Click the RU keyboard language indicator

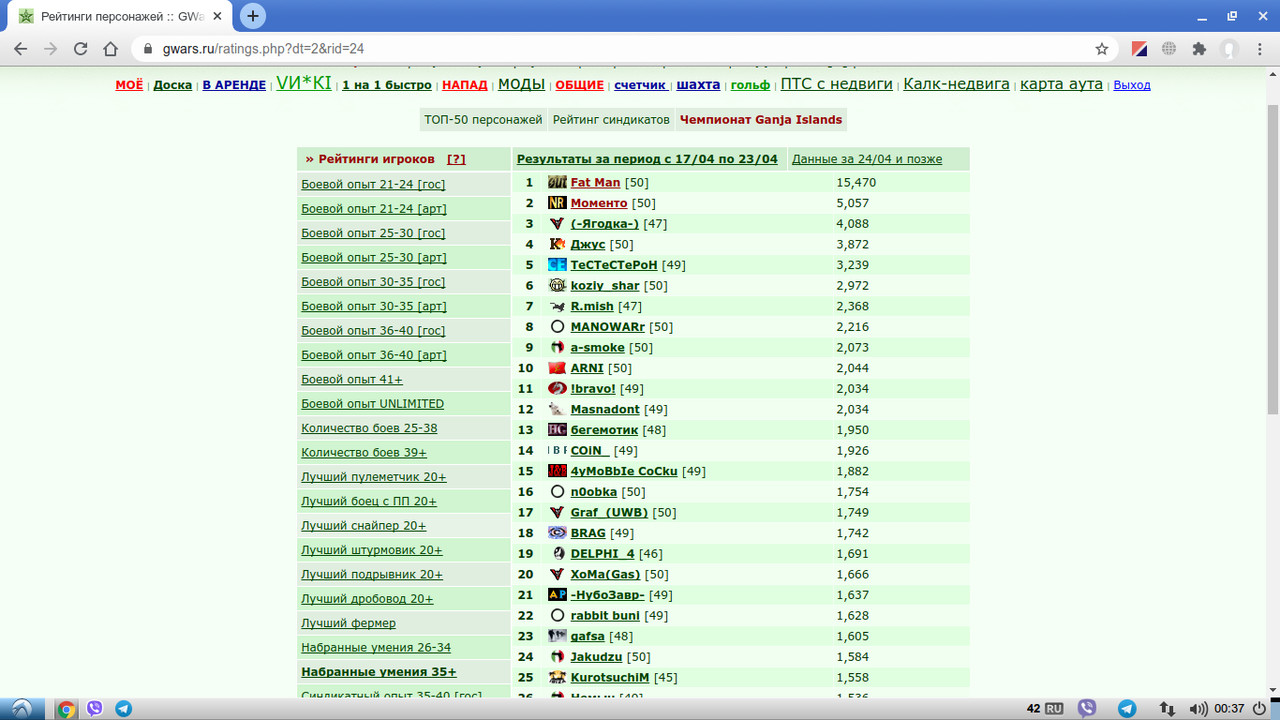(x=1054, y=709)
